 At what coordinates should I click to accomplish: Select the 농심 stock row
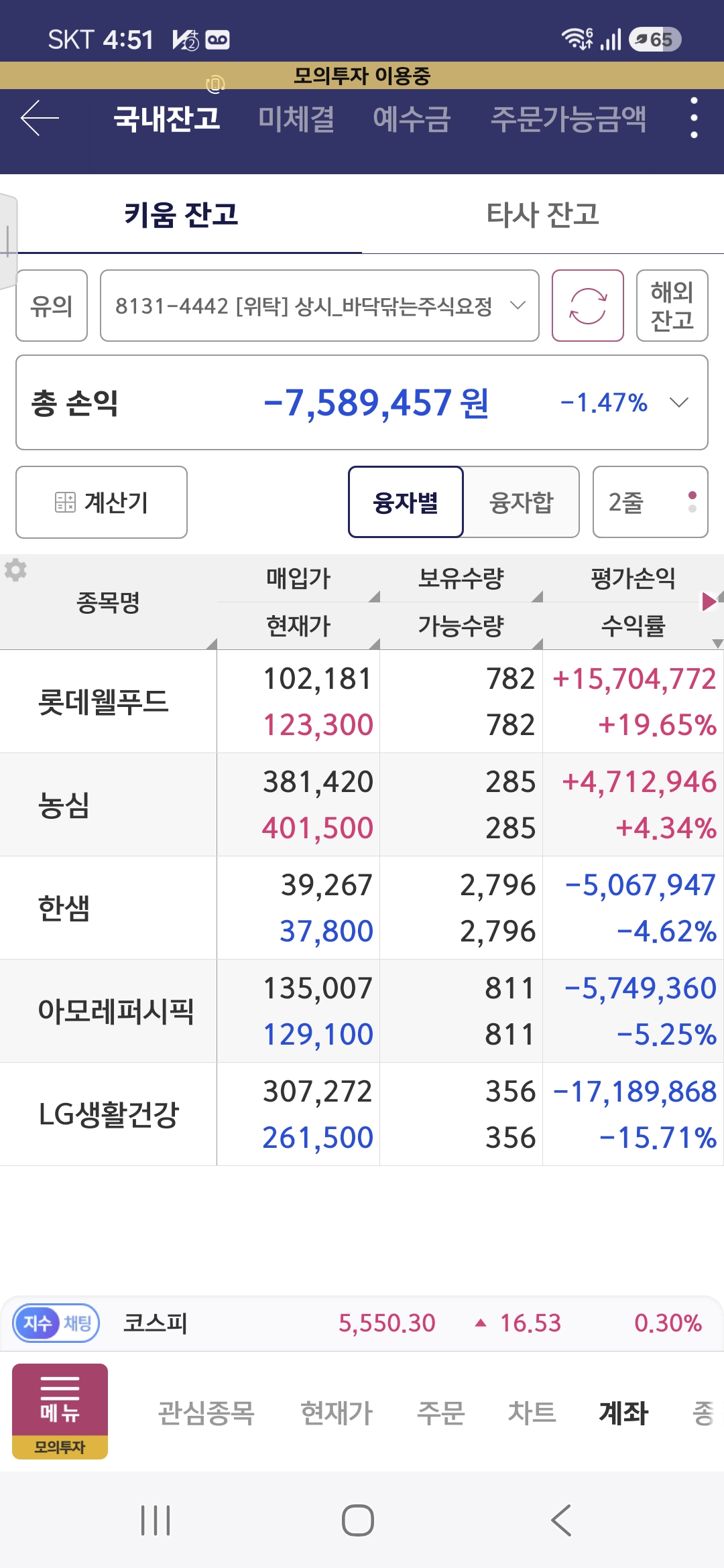(x=362, y=804)
